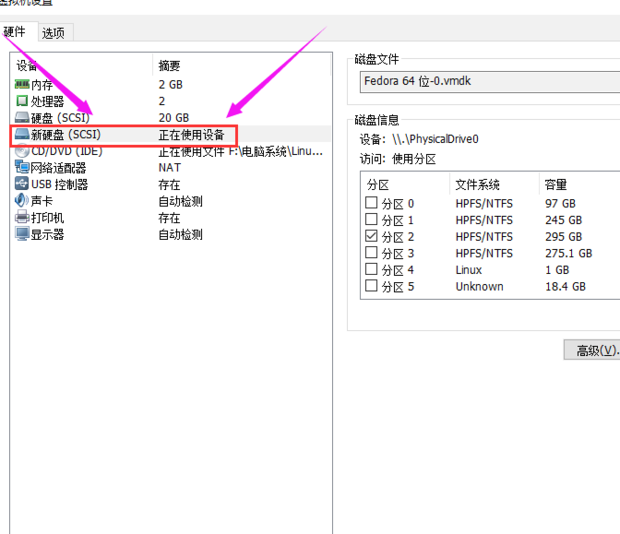
Task: Click the 硬盘 (SCSI) hard disk icon
Action: [x=22, y=117]
